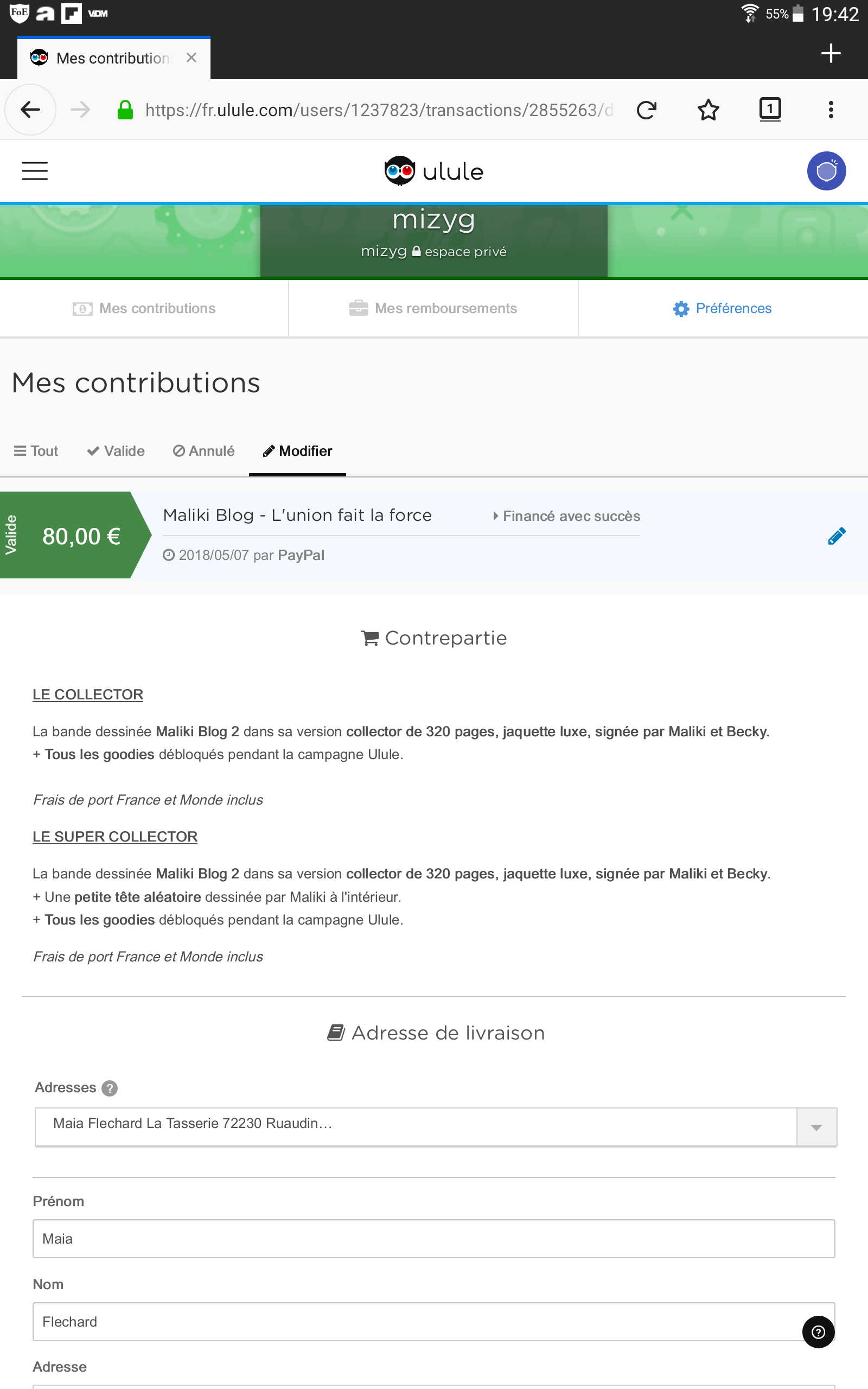Open the browser tab counter
This screenshot has height=1389, width=868.
(769, 109)
